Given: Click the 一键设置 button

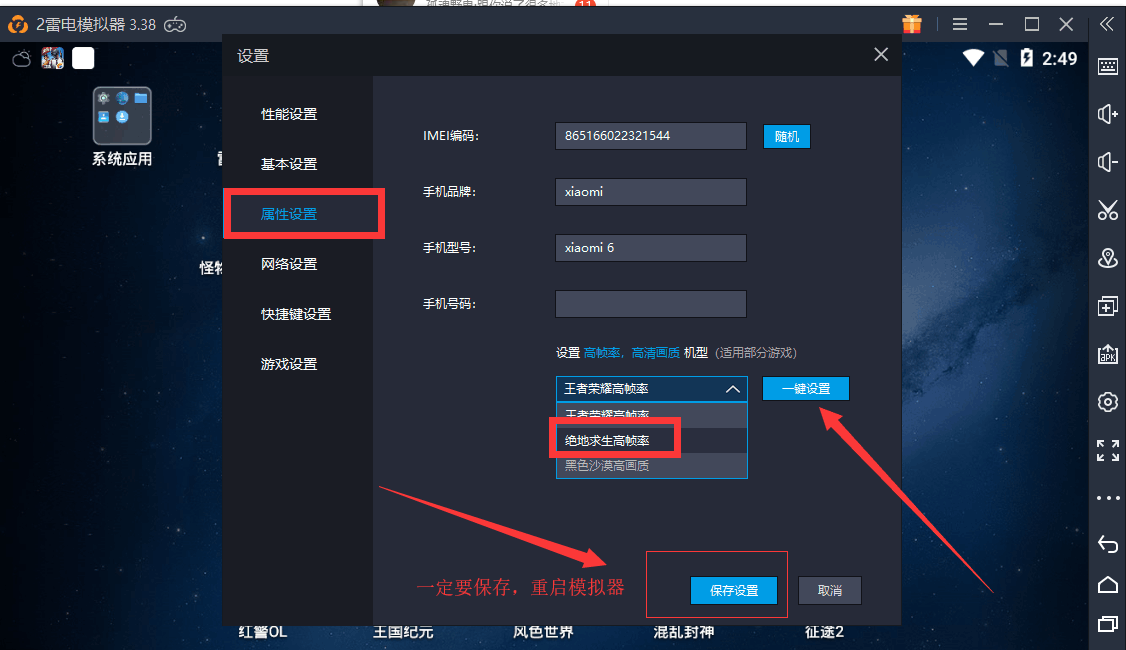Looking at the screenshot, I should [805, 389].
